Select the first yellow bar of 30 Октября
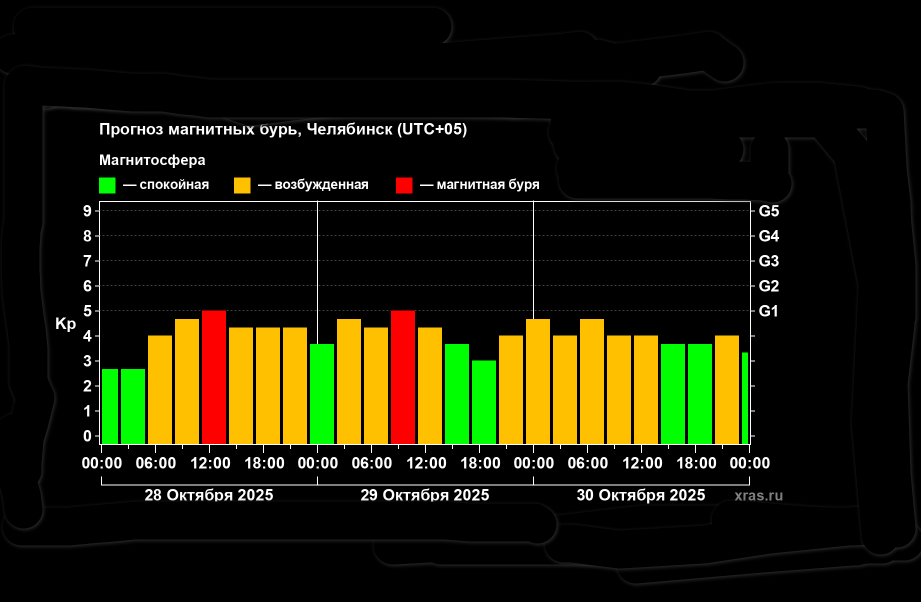 coord(538,381)
